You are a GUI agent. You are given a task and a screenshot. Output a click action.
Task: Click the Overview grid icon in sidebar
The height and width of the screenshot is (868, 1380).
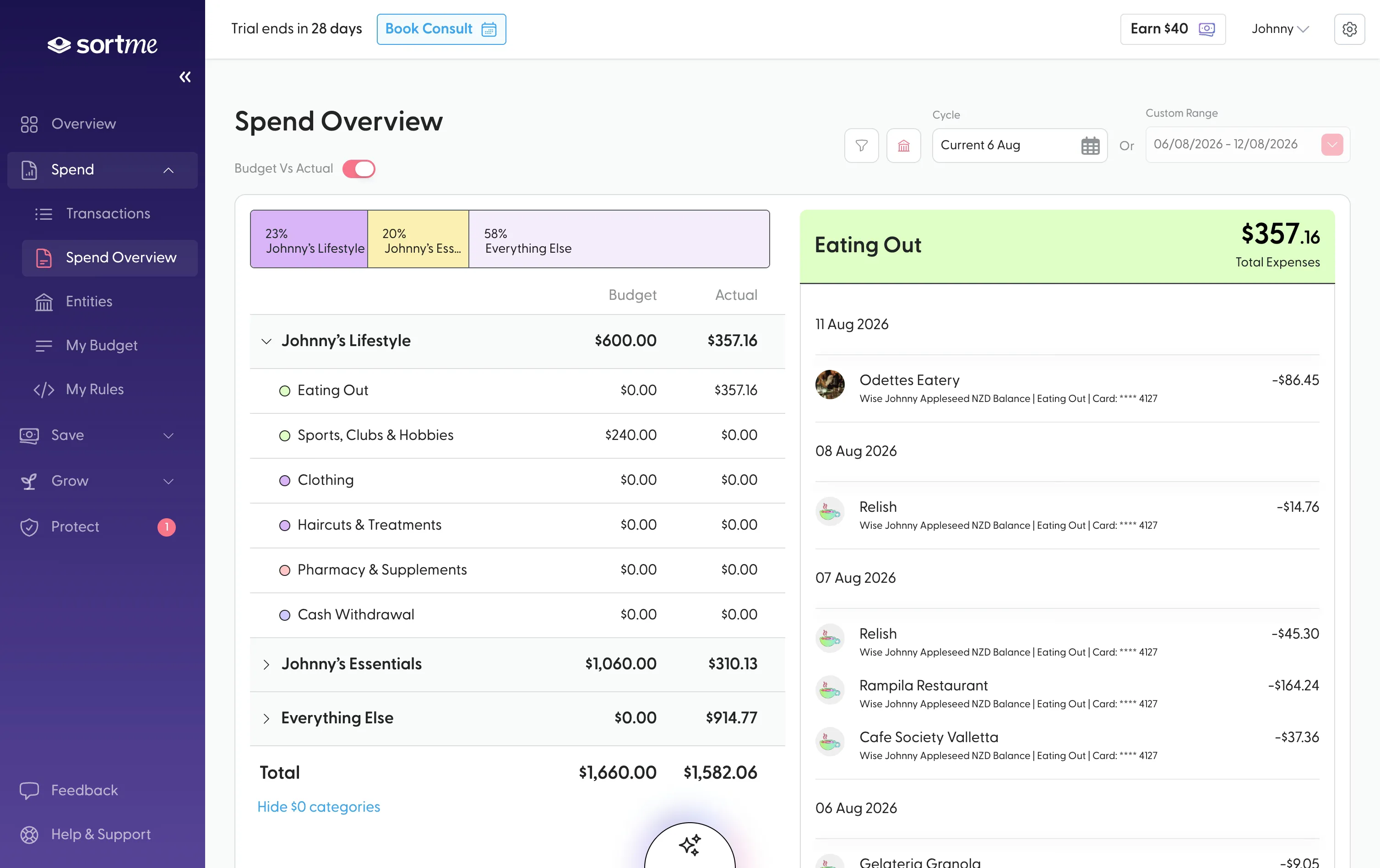coord(29,124)
